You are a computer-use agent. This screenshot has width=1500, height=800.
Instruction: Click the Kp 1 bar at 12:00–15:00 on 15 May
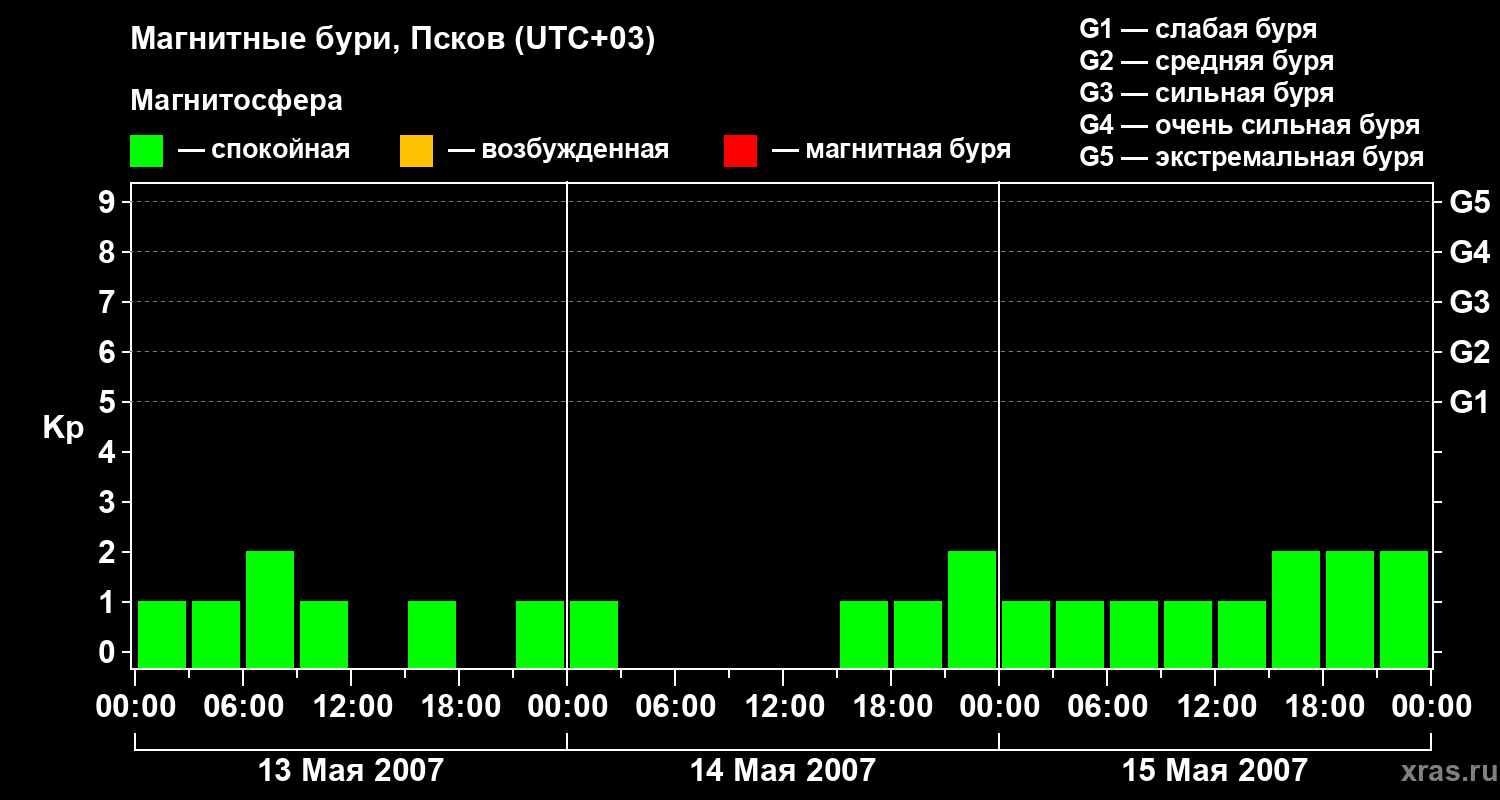[x=1242, y=634]
